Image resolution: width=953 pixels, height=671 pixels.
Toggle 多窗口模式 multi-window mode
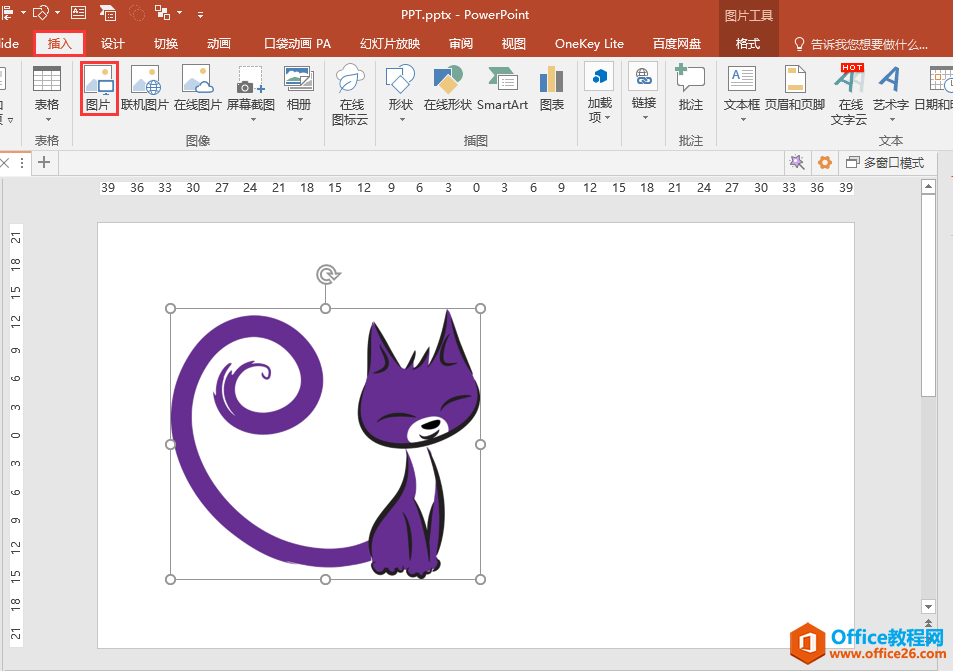pos(884,162)
